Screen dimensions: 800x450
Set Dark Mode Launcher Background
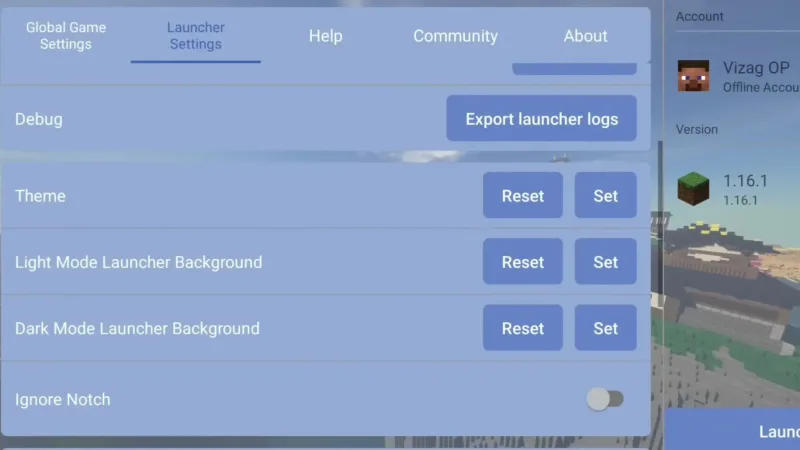(x=606, y=328)
